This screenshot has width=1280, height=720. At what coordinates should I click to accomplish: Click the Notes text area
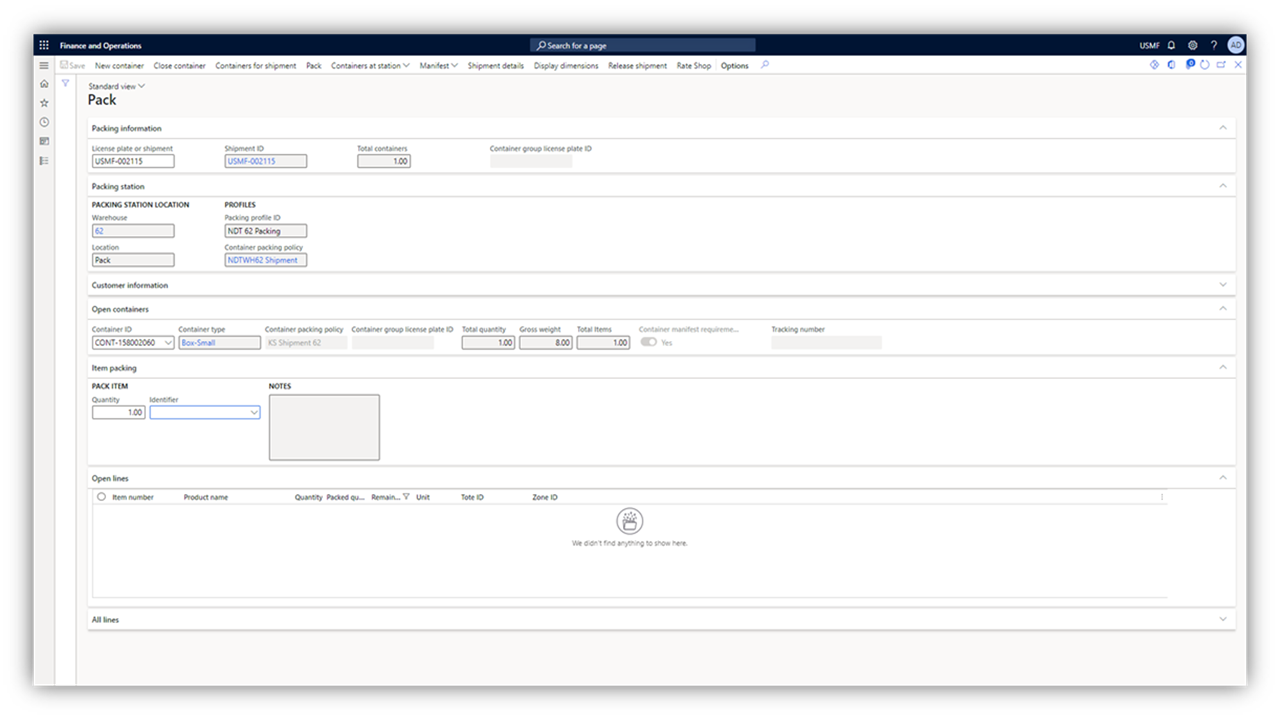pos(324,427)
